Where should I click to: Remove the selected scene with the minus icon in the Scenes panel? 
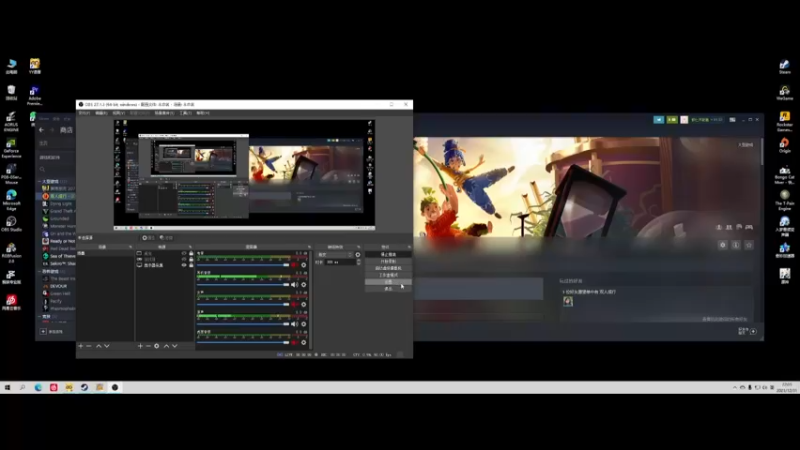coord(89,346)
